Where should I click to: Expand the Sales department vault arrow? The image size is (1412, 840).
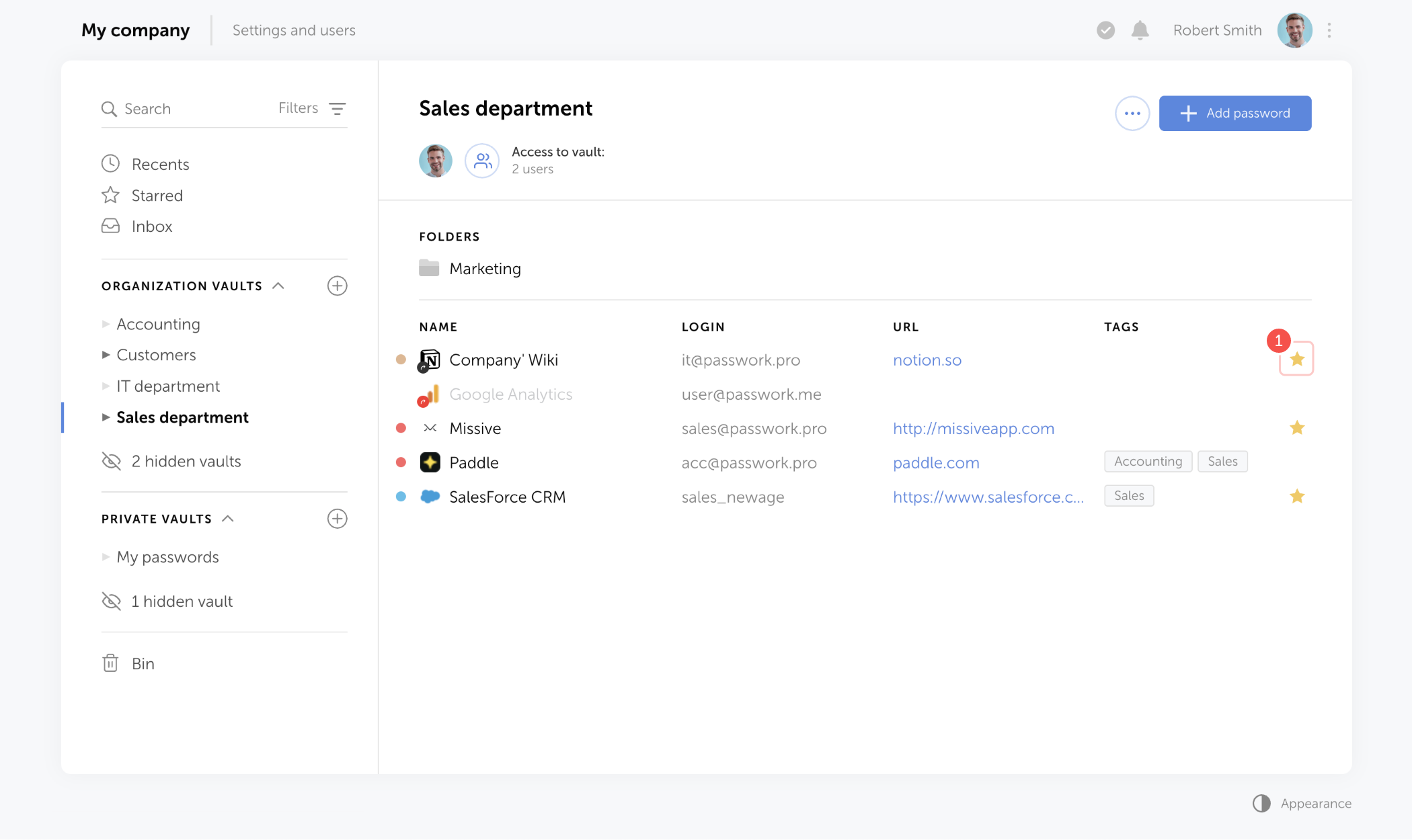coord(106,417)
